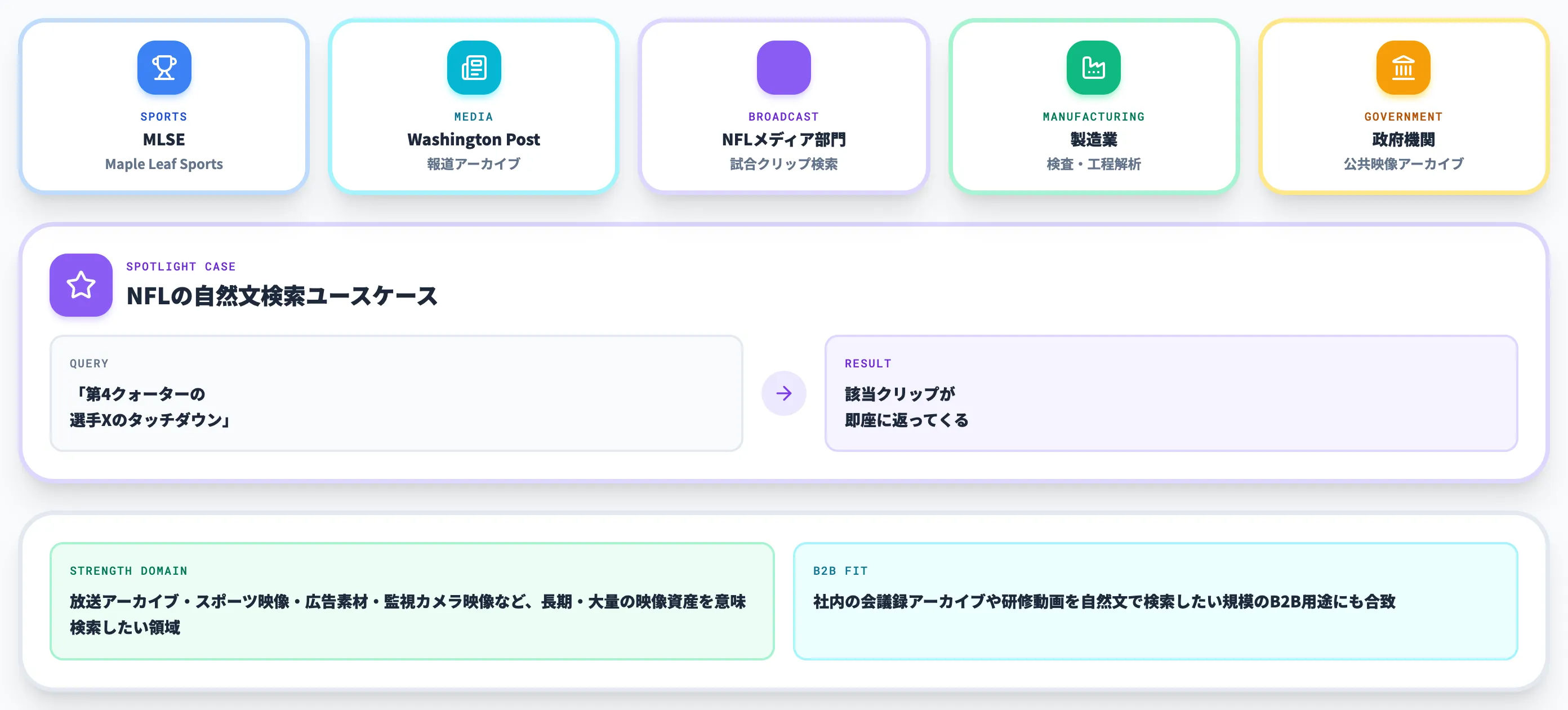Click the SPORTS category label
The image size is (1568, 710).
(164, 116)
